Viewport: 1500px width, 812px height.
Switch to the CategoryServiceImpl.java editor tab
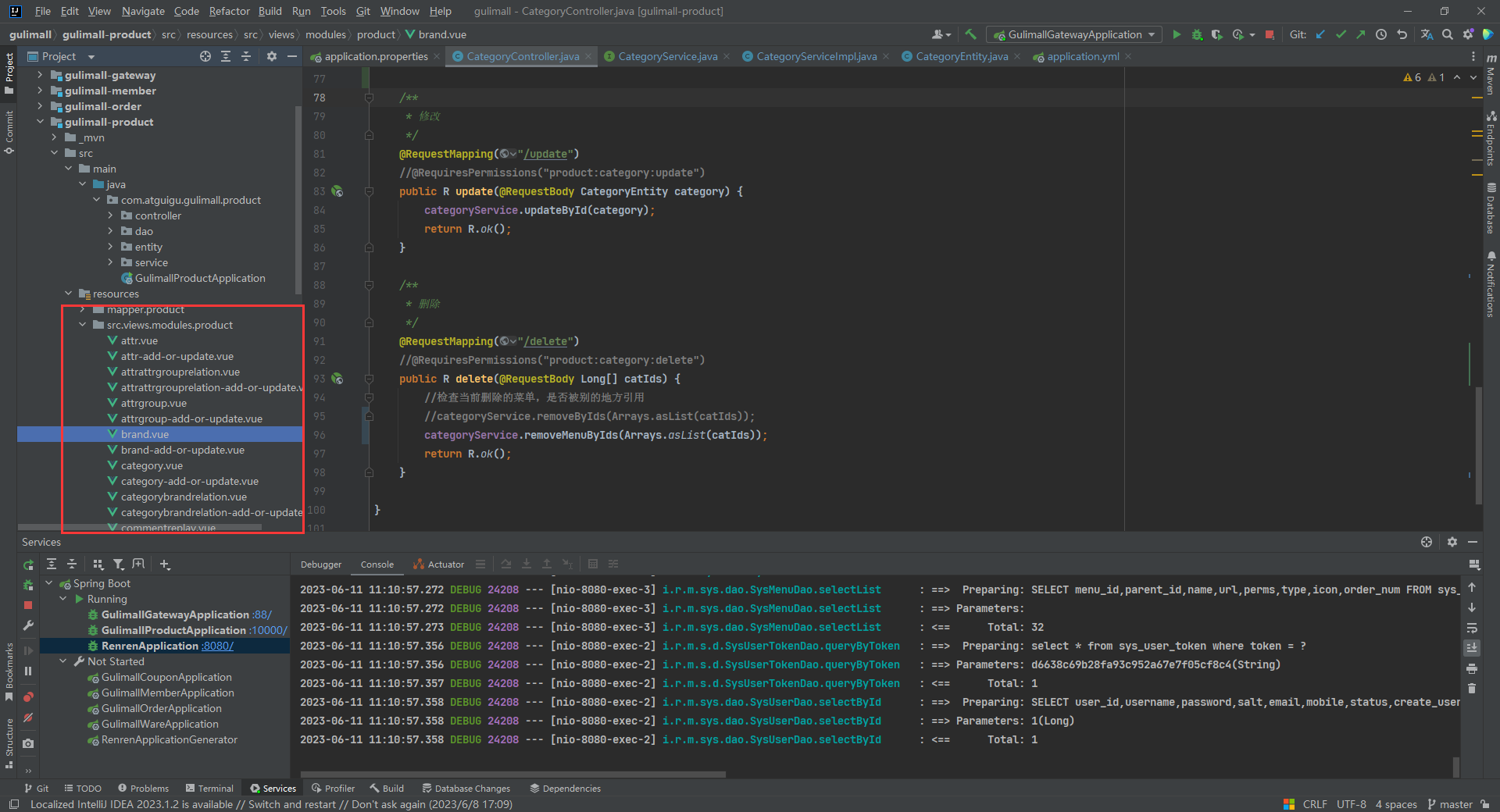click(x=816, y=56)
